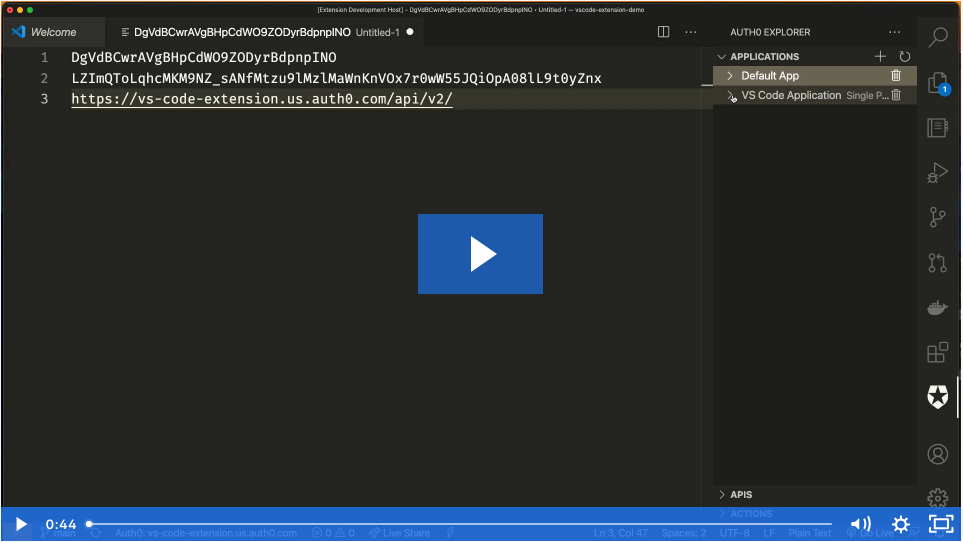Click line 1 text DgVdBCwrAVgBHpCdWO9ZODyrBdpnpINO

tap(204, 58)
